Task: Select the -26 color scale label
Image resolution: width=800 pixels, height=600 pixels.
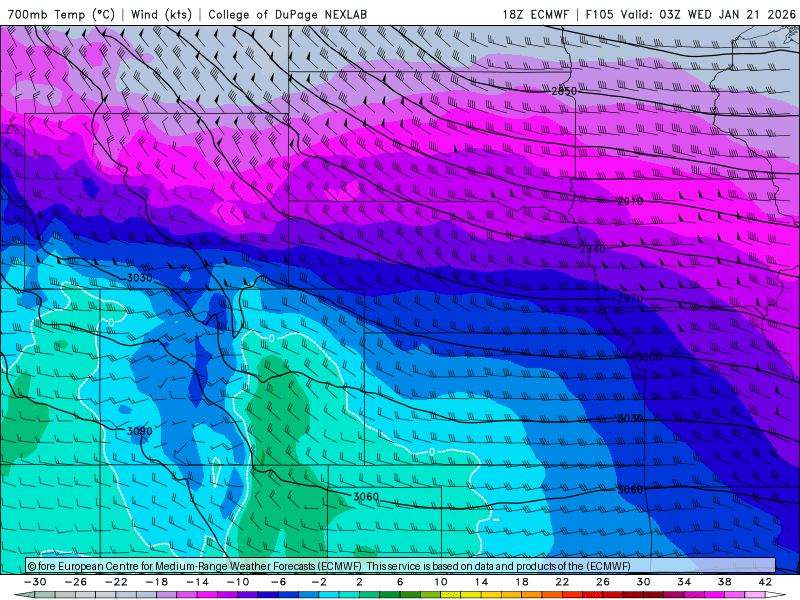Action: tap(76, 582)
